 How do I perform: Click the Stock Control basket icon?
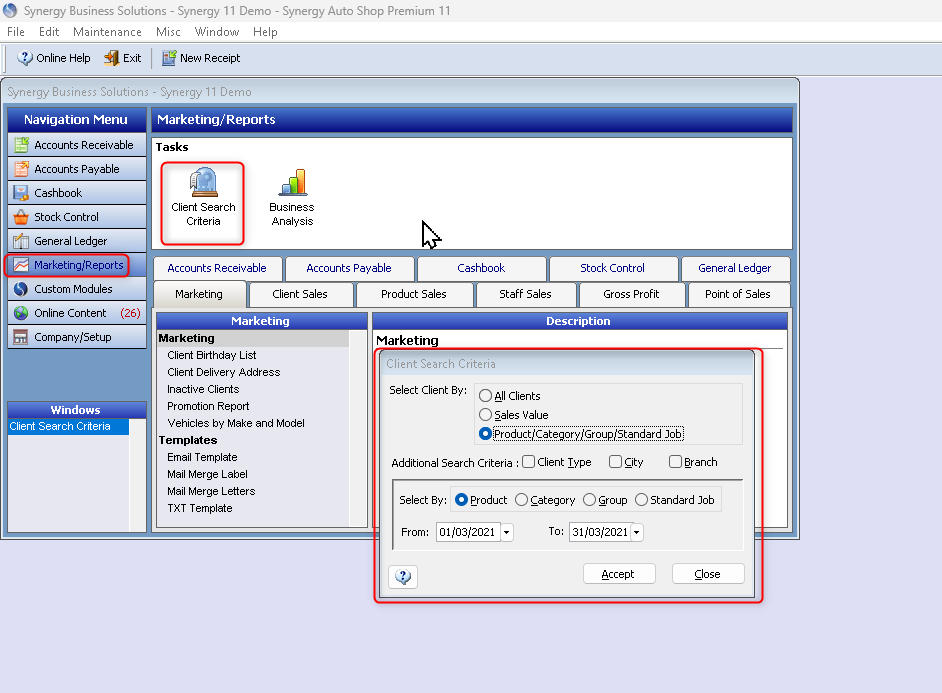(21, 217)
